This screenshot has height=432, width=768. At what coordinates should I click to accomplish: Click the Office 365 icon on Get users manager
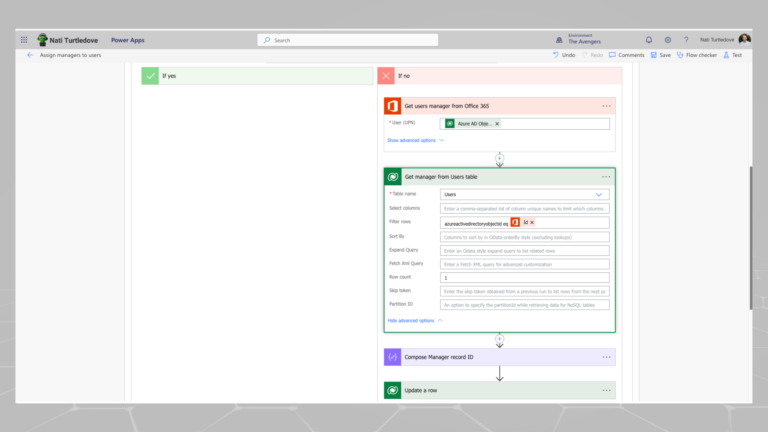(x=392, y=106)
